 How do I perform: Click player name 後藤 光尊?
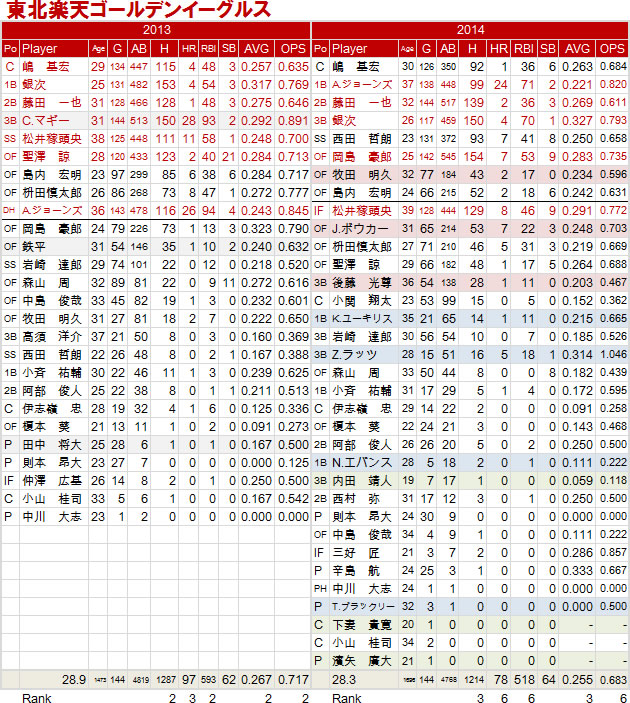point(362,283)
